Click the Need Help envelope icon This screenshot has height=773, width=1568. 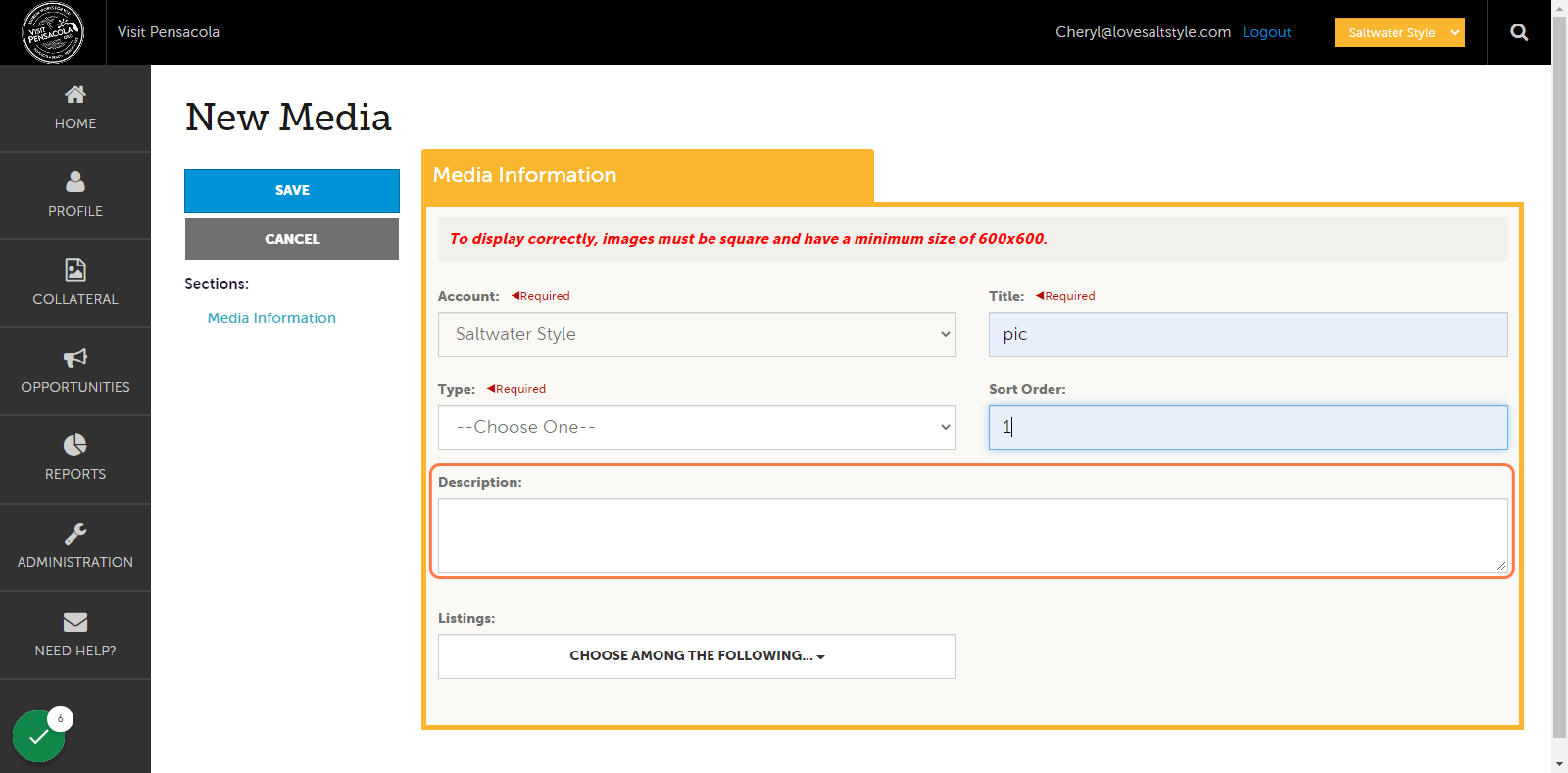click(x=75, y=622)
